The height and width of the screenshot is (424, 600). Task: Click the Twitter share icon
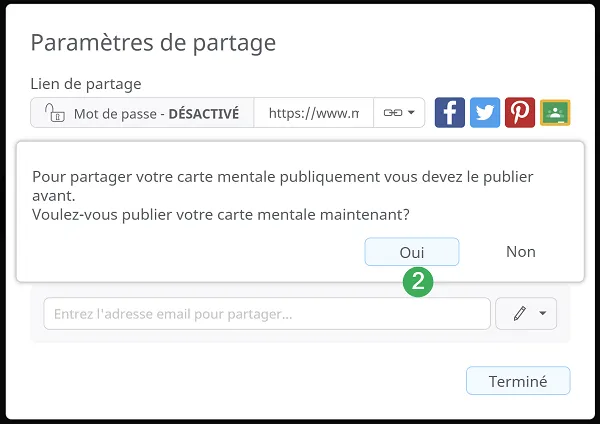[485, 113]
